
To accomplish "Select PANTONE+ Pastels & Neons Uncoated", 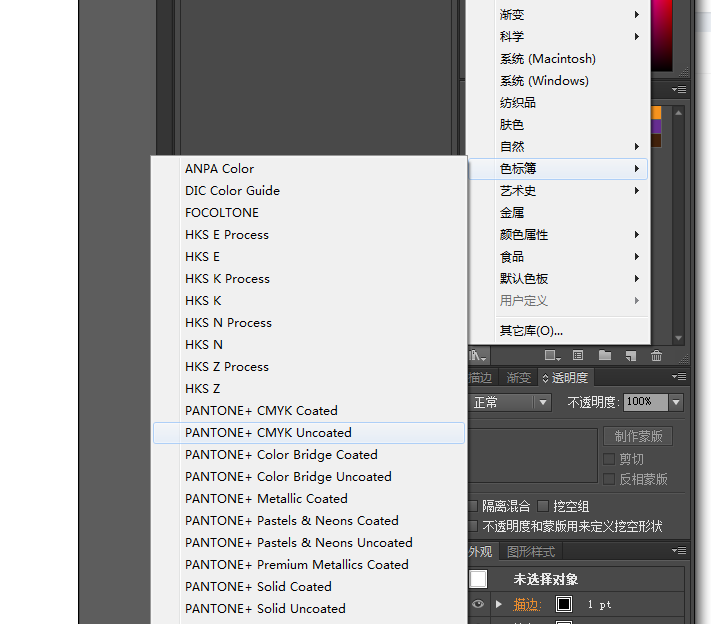I will (x=309, y=542).
